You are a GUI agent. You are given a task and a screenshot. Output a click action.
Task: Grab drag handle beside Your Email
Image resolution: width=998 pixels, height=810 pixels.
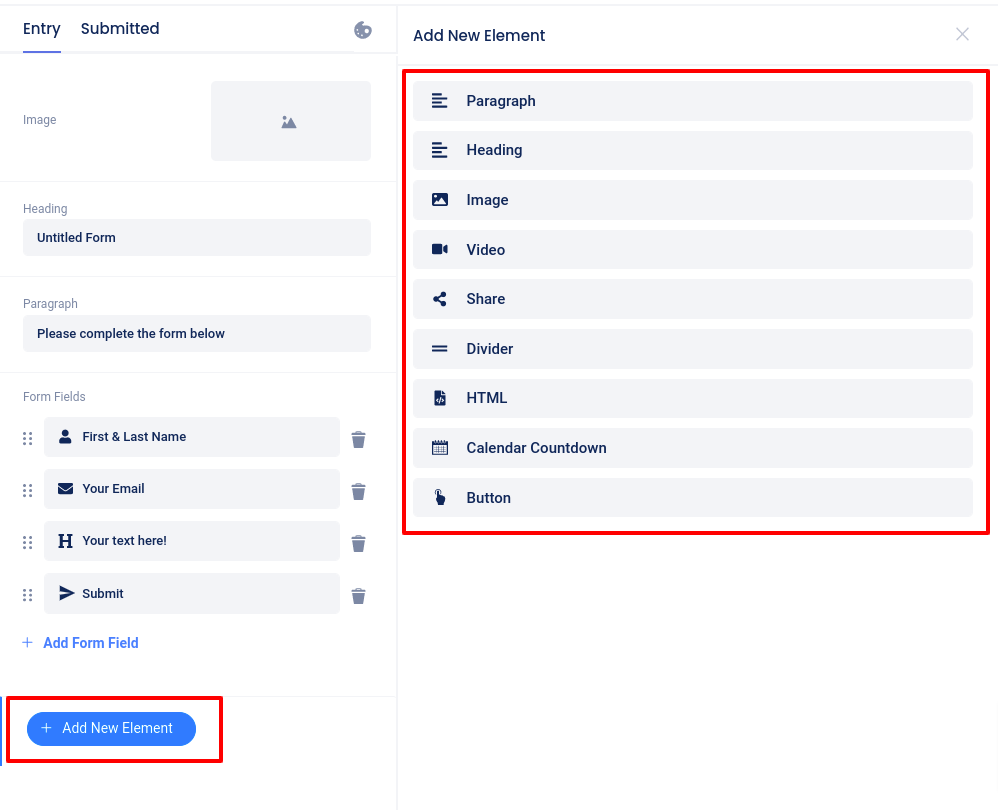point(28,490)
